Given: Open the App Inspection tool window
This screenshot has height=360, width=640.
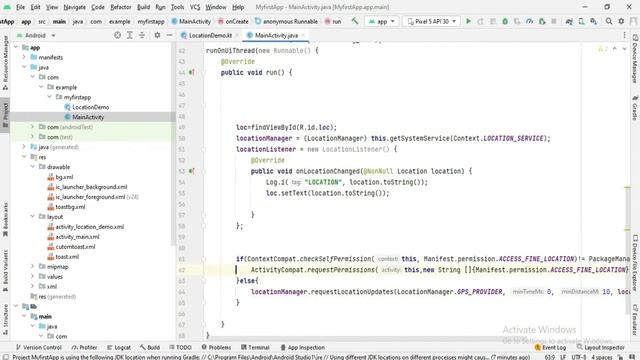Looking at the screenshot, I should click(x=302, y=347).
